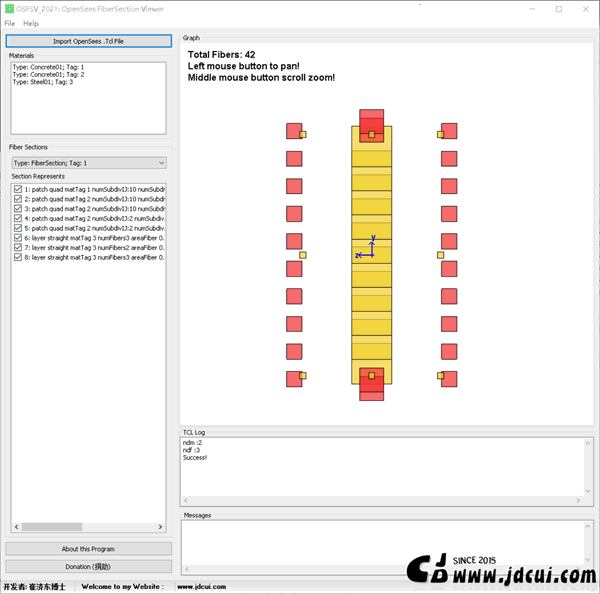The image size is (600, 594).
Task: Click right arrow of Section Represents scrollbar
Action: [x=160, y=527]
